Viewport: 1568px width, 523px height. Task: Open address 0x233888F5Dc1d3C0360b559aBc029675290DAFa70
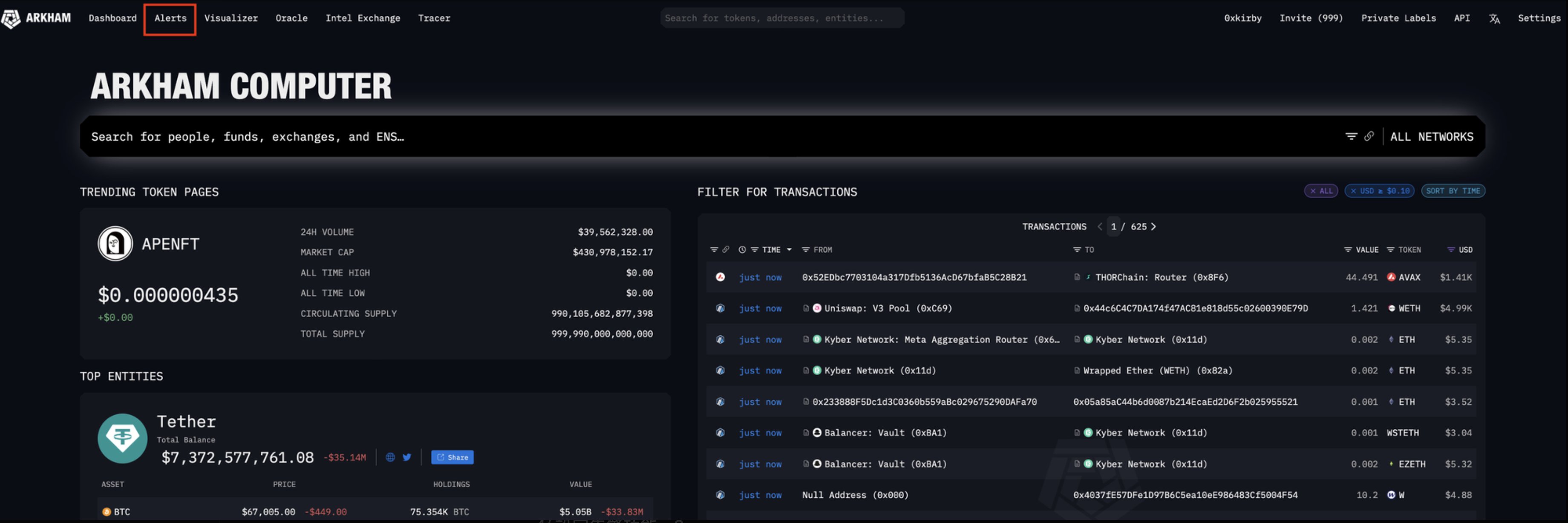click(924, 402)
